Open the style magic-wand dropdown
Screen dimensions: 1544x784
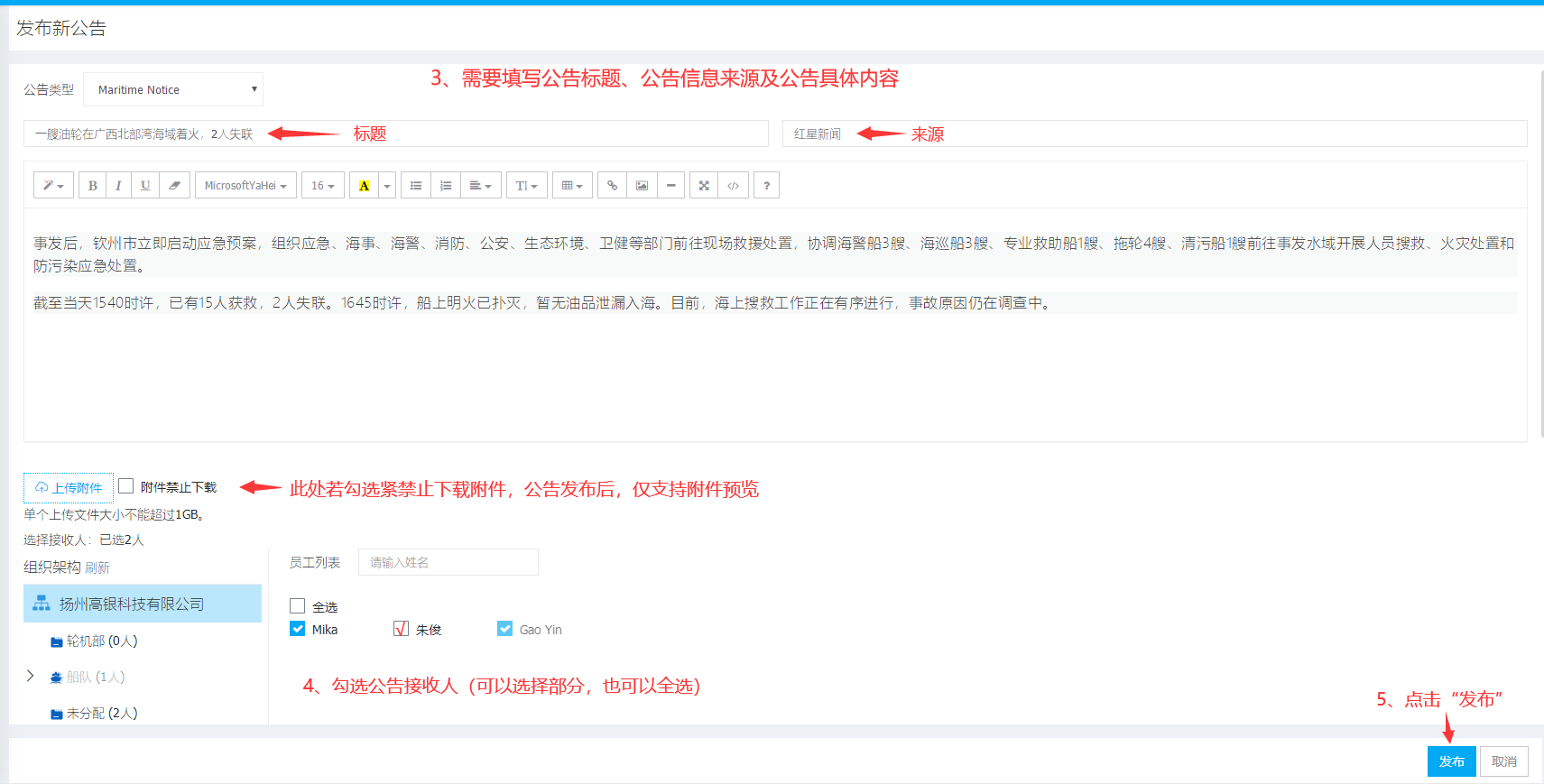[x=54, y=185]
